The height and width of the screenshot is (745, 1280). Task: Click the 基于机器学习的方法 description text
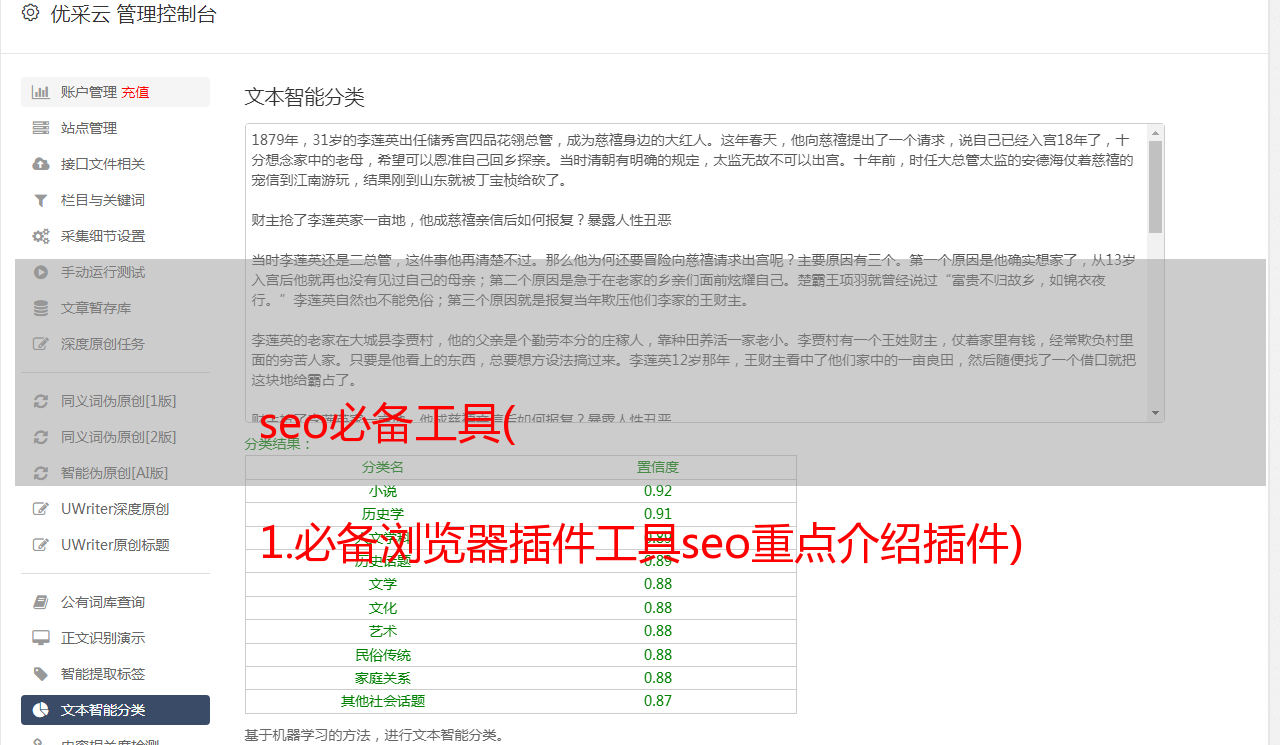click(375, 736)
